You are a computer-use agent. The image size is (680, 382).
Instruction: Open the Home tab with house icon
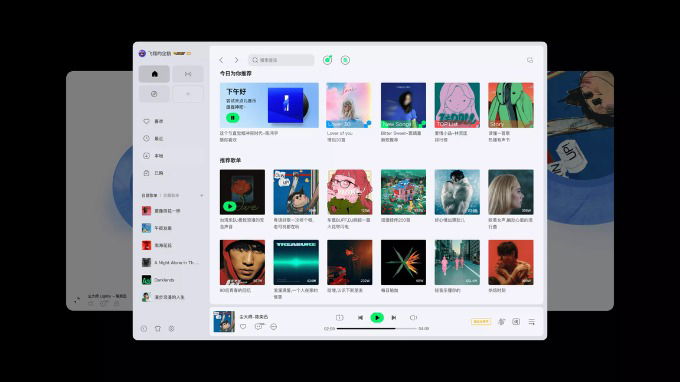coord(154,74)
